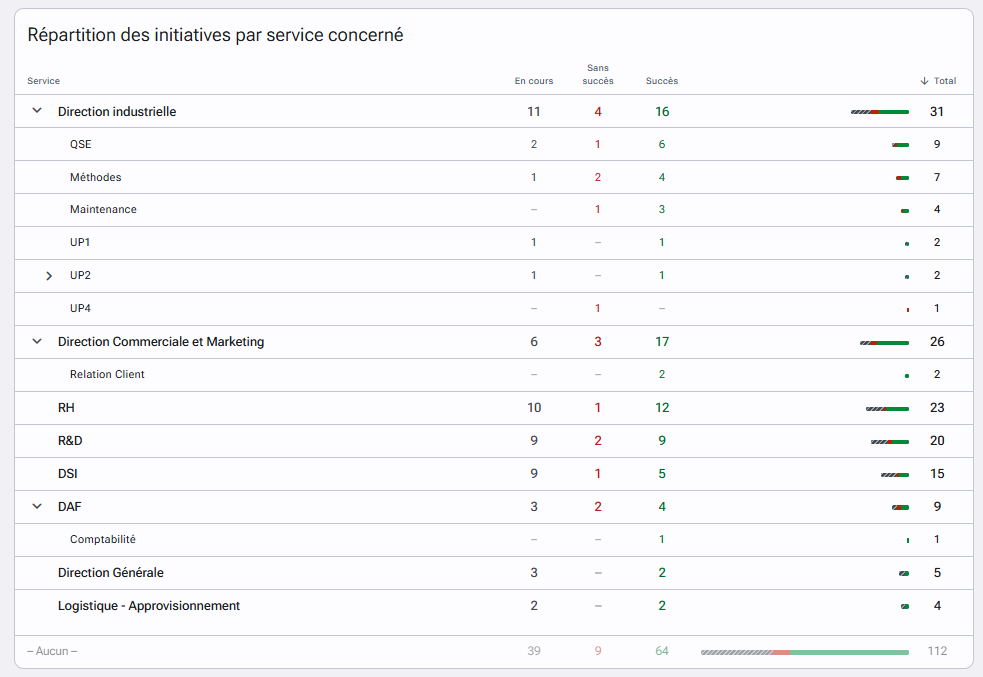
Task: Click the En cours column header
Action: pyautogui.click(x=534, y=81)
